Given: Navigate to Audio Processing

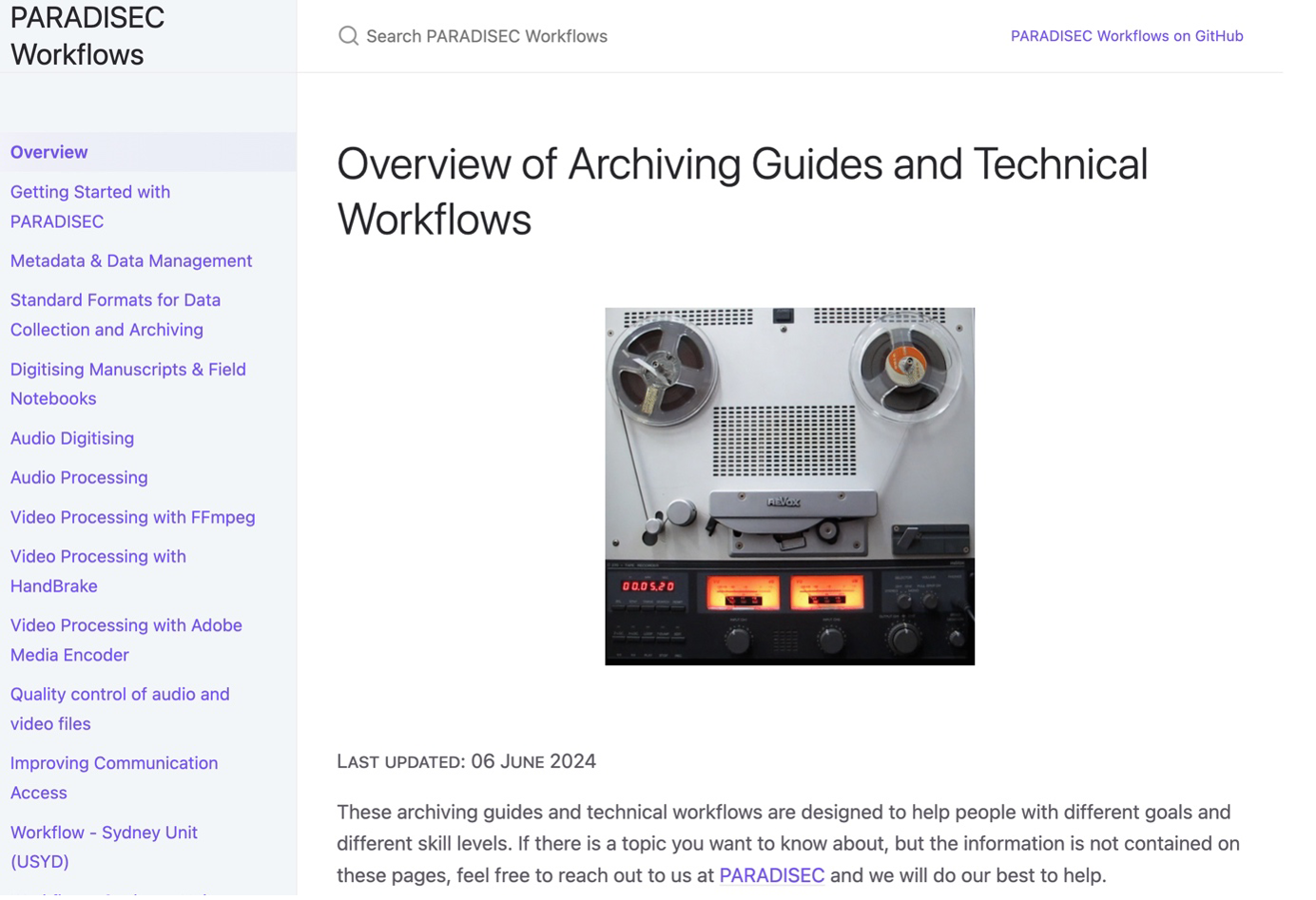Looking at the screenshot, I should click(x=79, y=477).
